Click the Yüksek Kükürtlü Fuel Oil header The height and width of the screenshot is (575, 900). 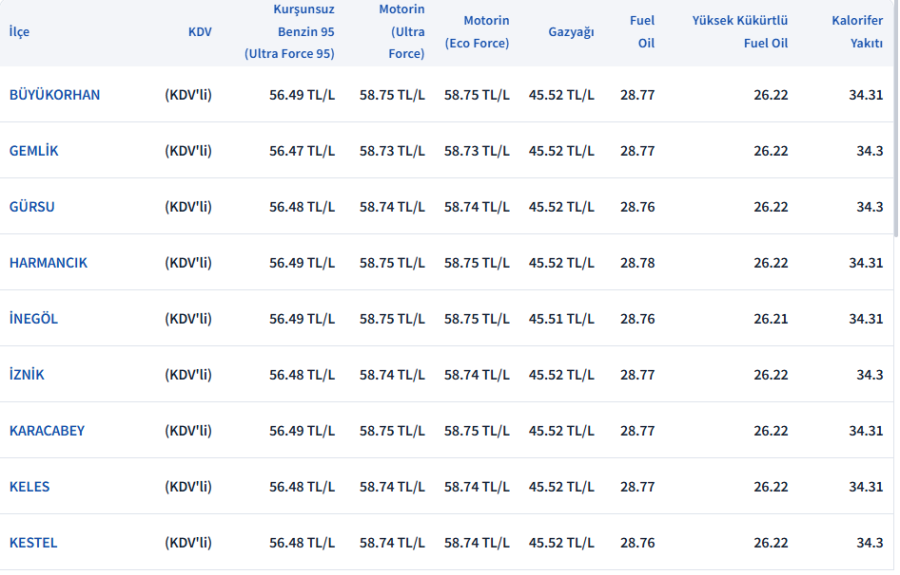(740, 32)
